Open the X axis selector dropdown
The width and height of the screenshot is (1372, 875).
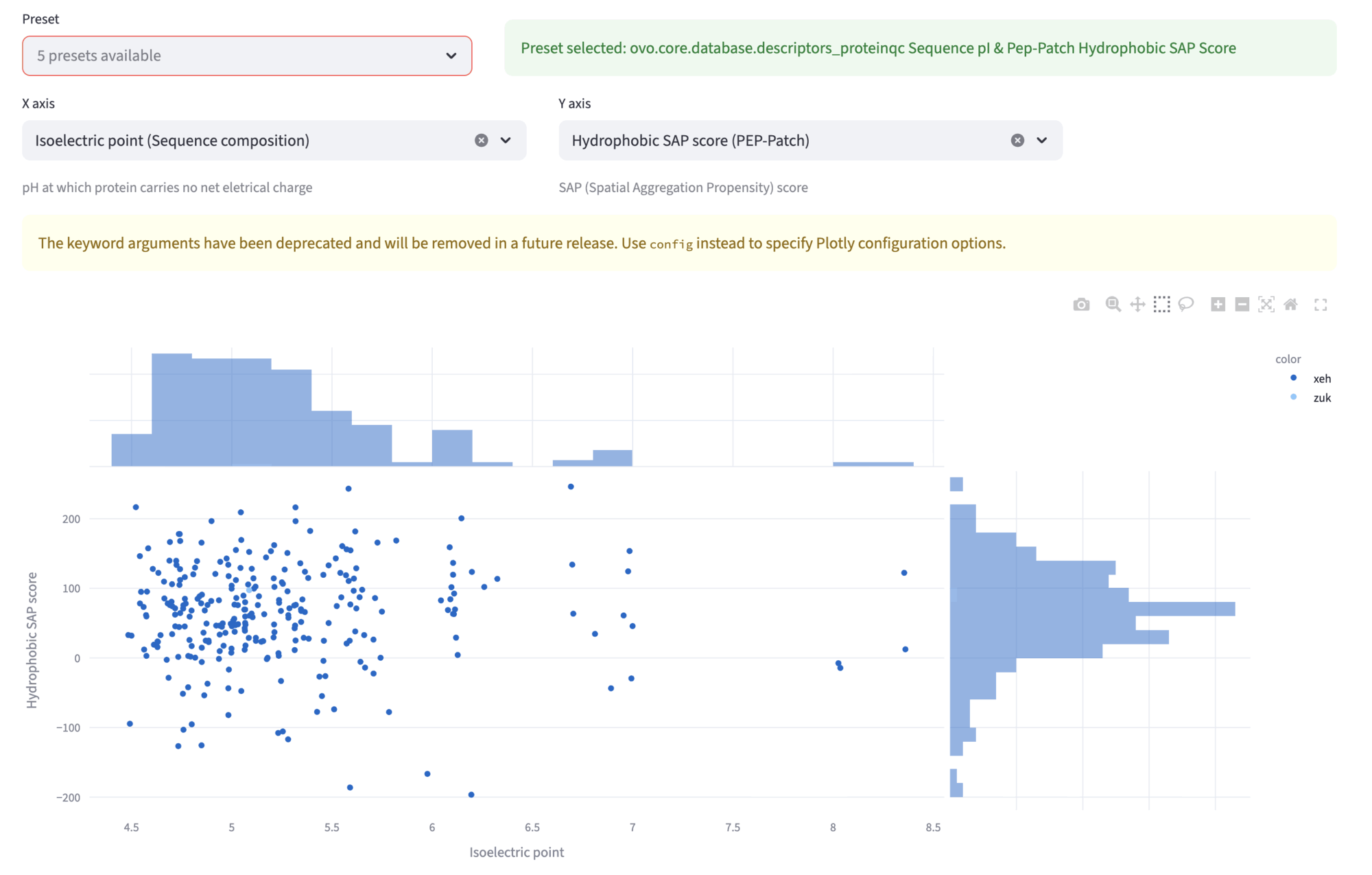[x=506, y=140]
